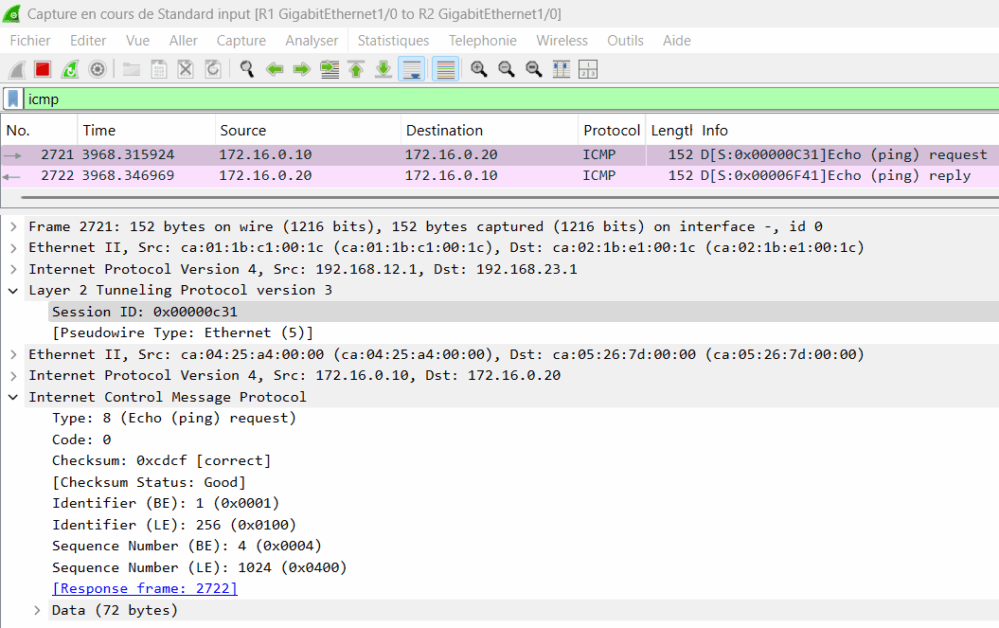Expand the Data (72 bytes) node
The height and width of the screenshot is (628, 999).
point(37,611)
